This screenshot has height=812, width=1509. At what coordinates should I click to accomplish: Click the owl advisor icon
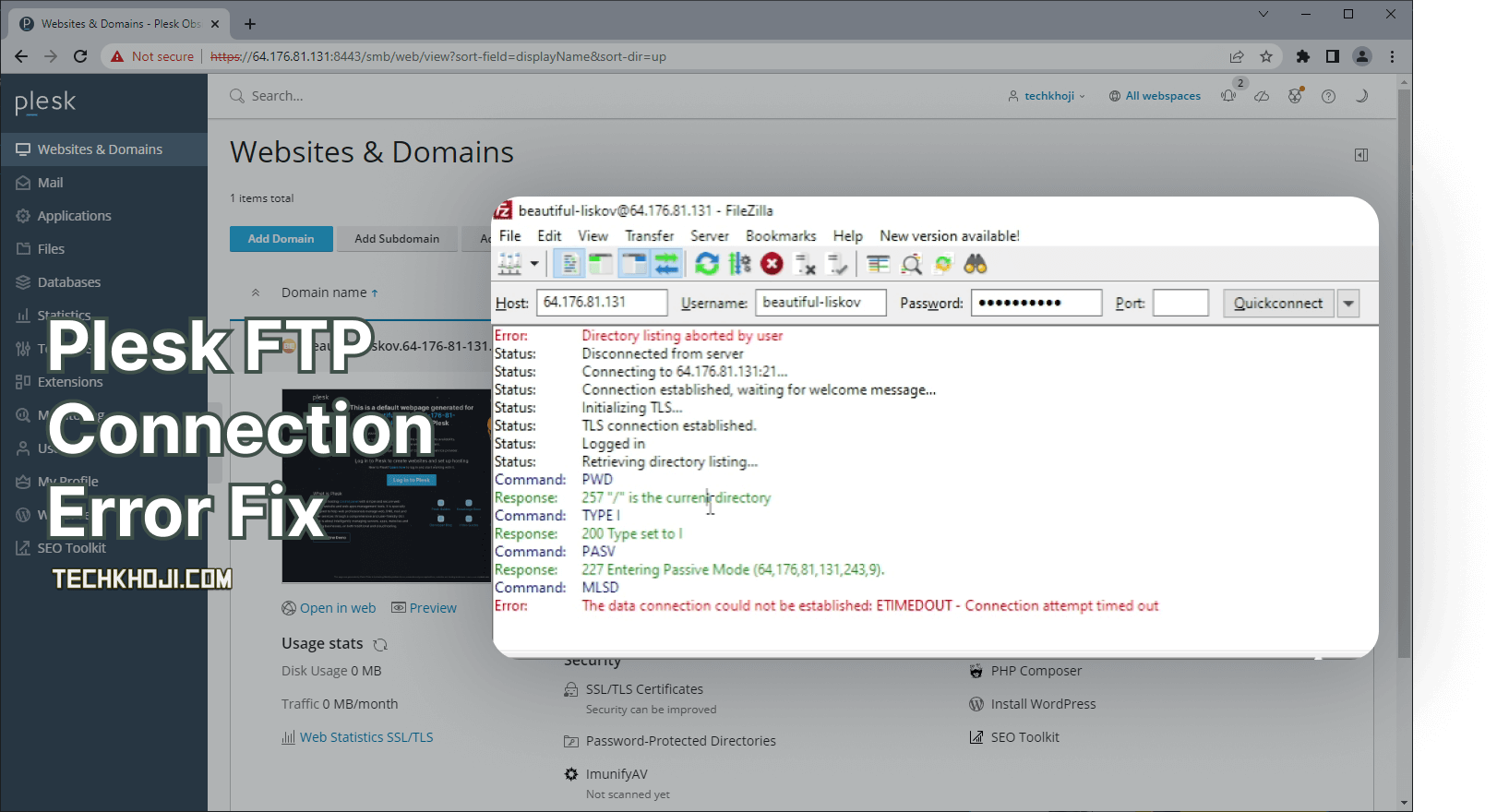click(x=1296, y=96)
